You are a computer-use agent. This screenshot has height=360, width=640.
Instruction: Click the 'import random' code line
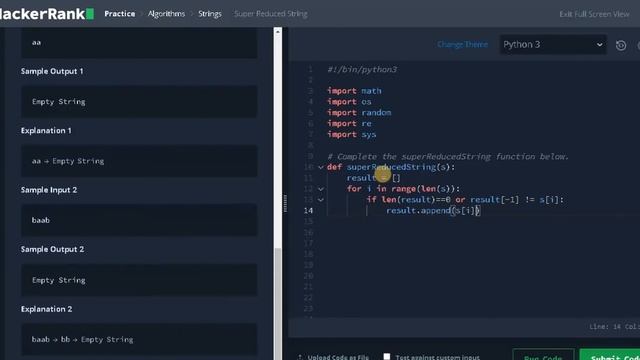pos(359,113)
